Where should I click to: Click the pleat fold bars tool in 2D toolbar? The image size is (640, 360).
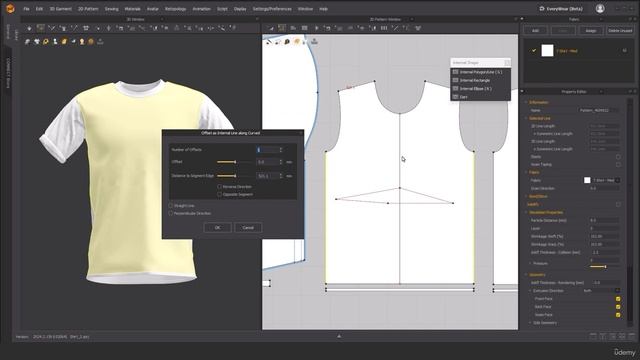pyautogui.click(x=384, y=28)
